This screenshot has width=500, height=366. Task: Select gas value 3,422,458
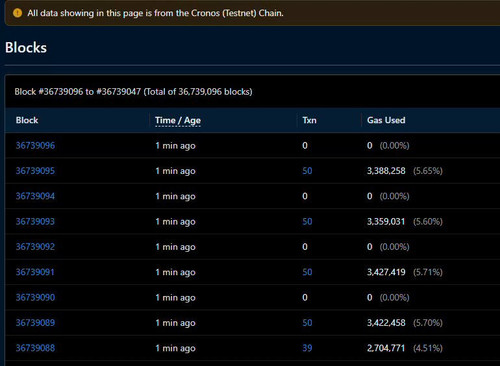(386, 323)
